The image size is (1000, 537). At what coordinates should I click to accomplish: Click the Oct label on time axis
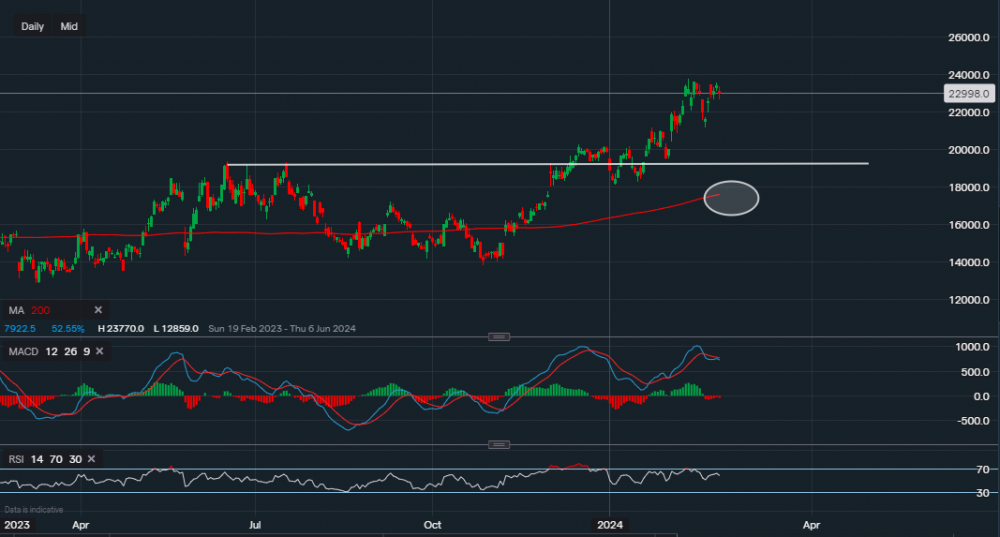point(433,523)
